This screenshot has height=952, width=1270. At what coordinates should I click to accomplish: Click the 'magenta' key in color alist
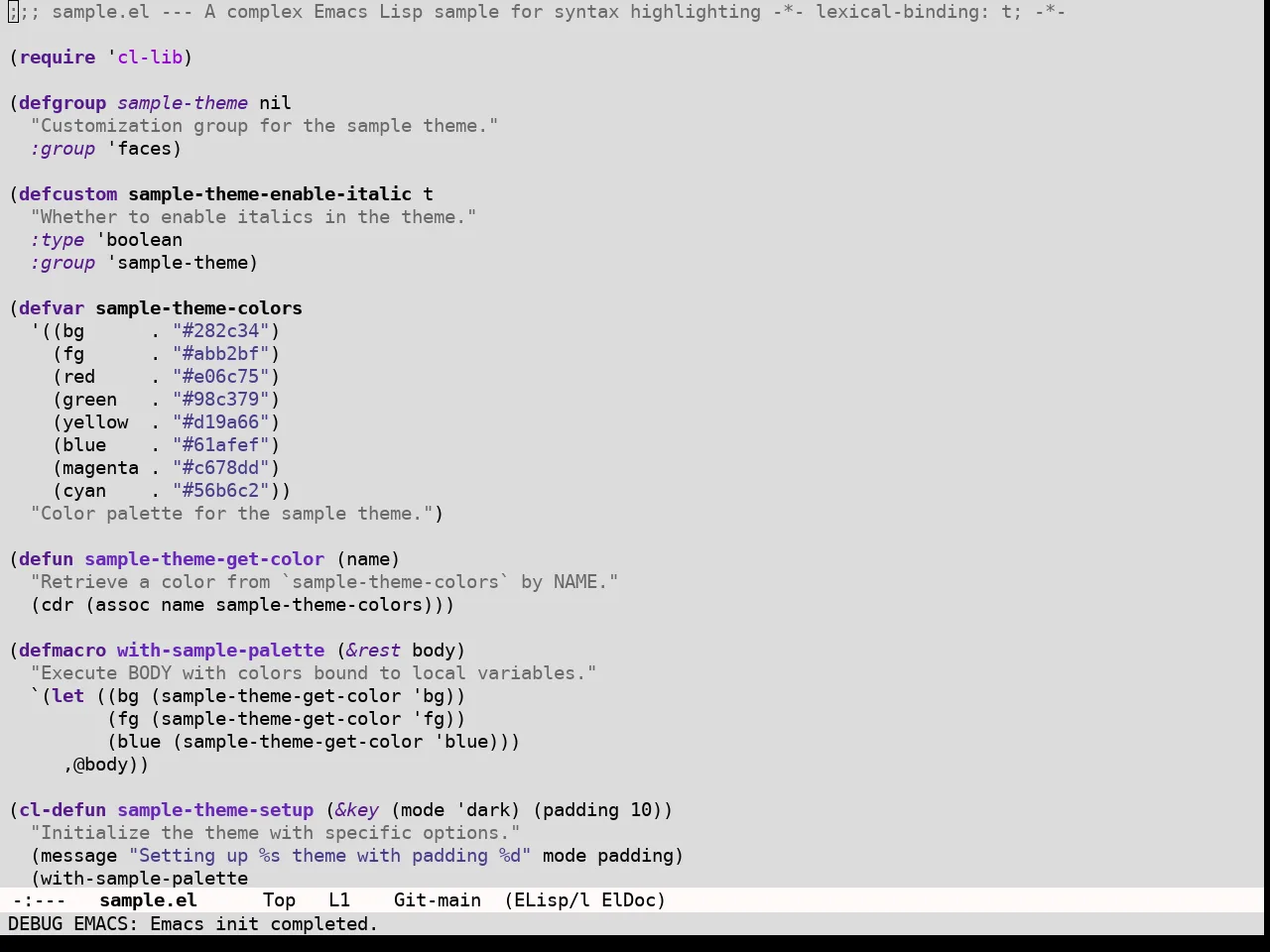point(101,468)
